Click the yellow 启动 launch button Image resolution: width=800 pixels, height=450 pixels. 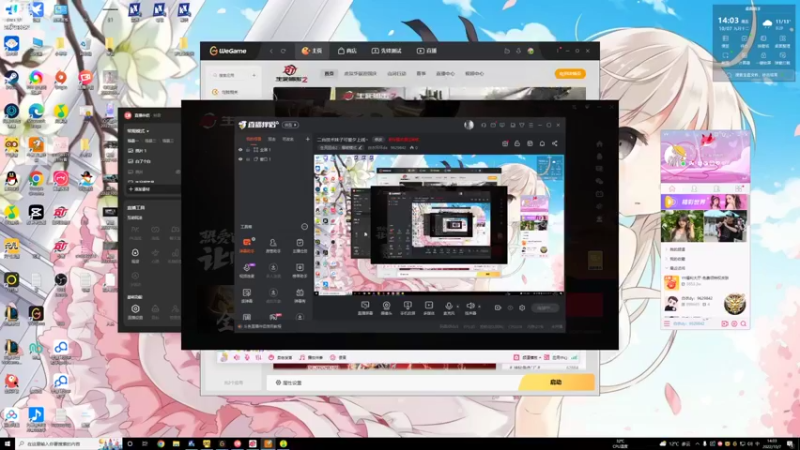(556, 382)
